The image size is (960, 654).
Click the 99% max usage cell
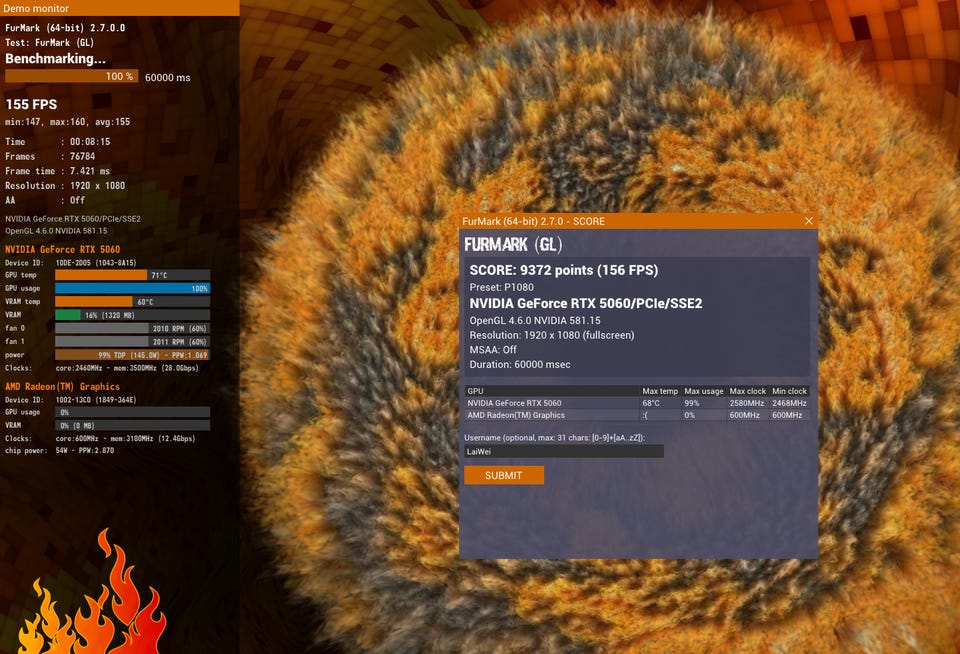[692, 403]
